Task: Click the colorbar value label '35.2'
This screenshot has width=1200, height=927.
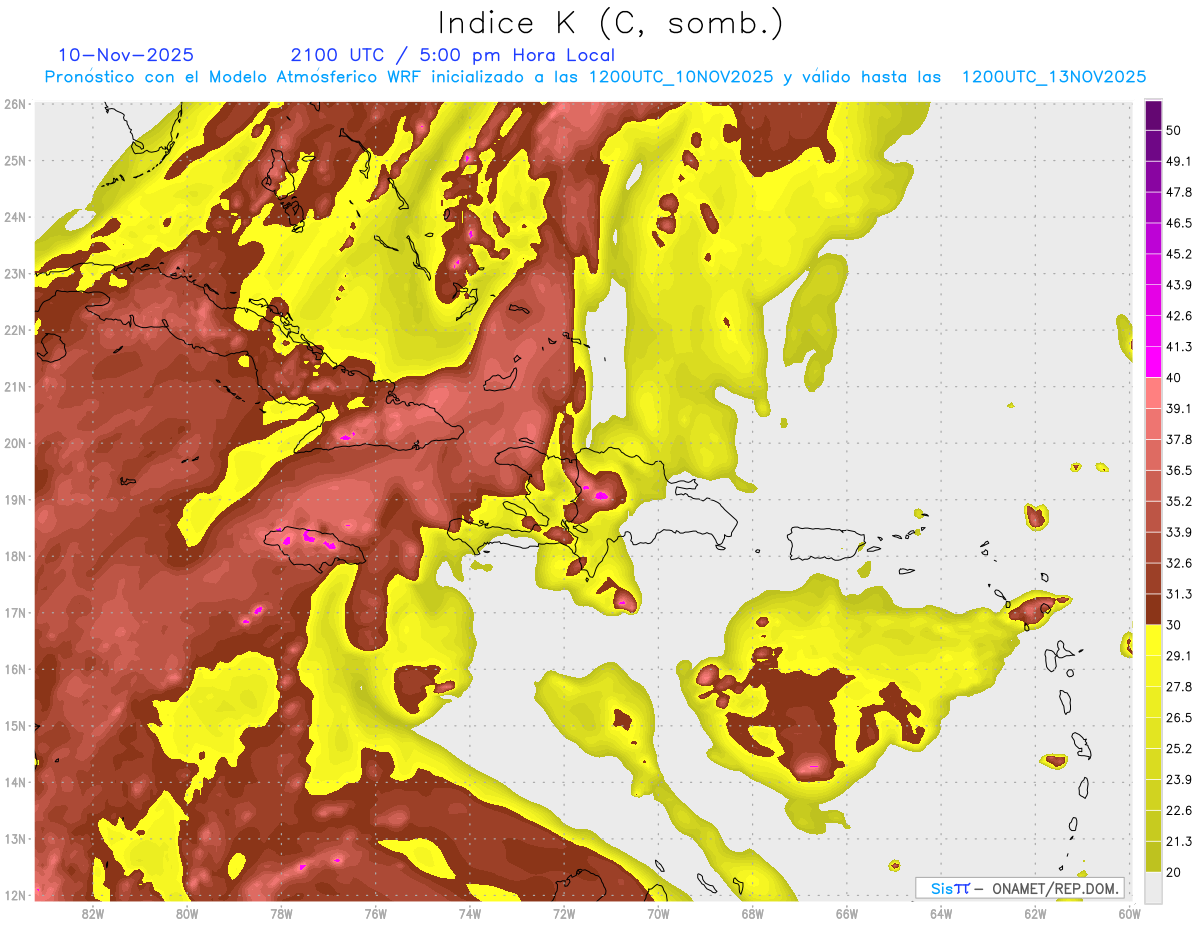Action: point(1177,501)
